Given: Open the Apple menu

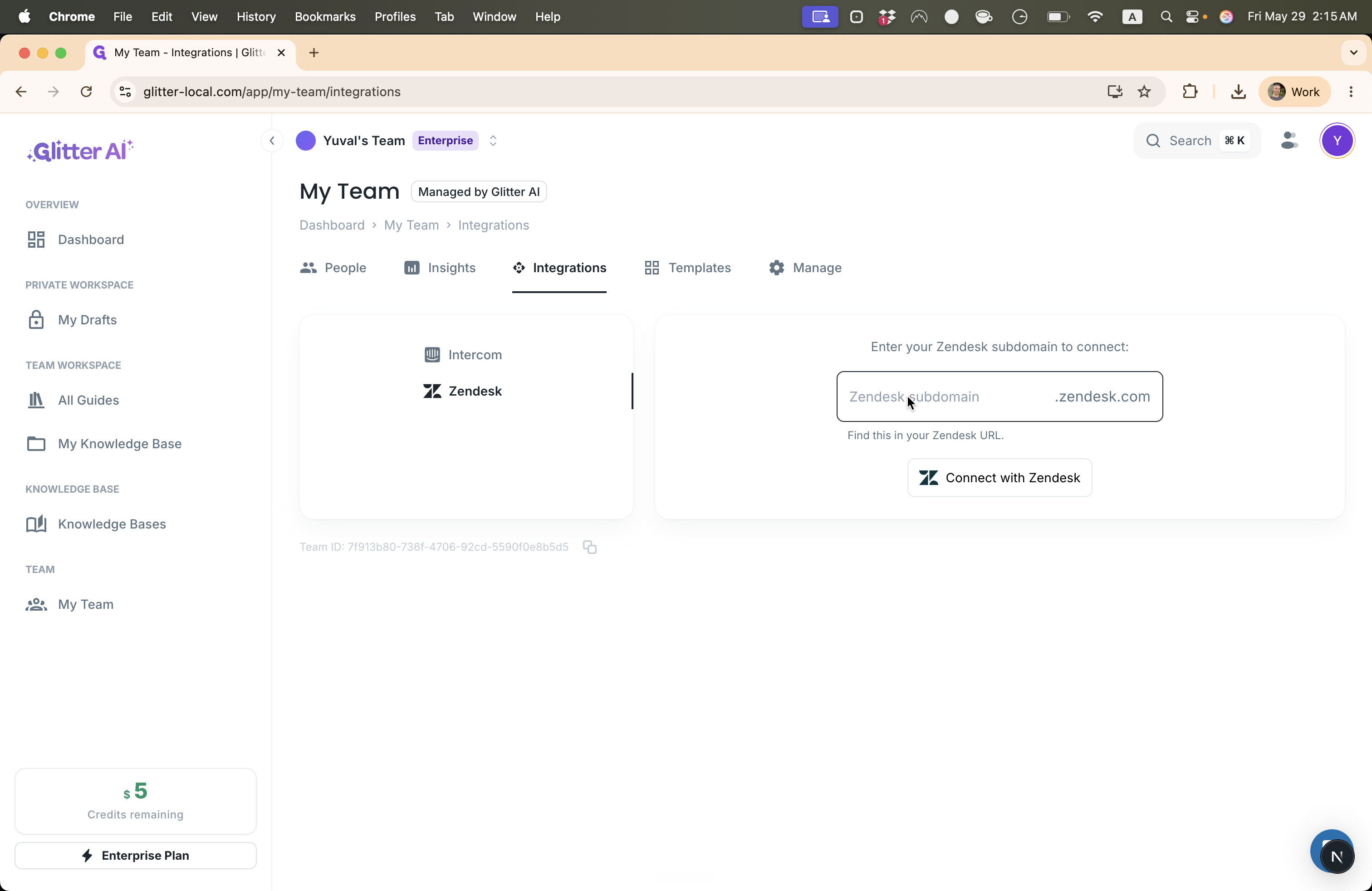Looking at the screenshot, I should coord(24,17).
